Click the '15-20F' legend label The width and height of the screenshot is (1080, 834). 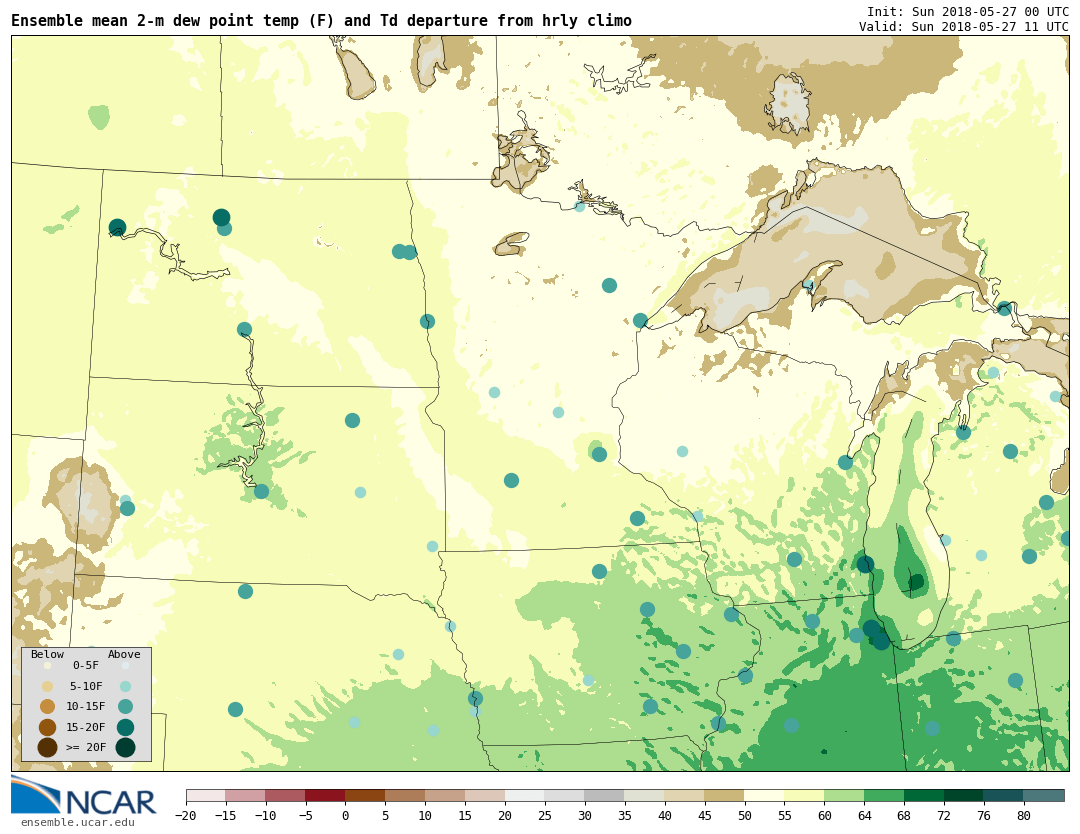(x=86, y=727)
